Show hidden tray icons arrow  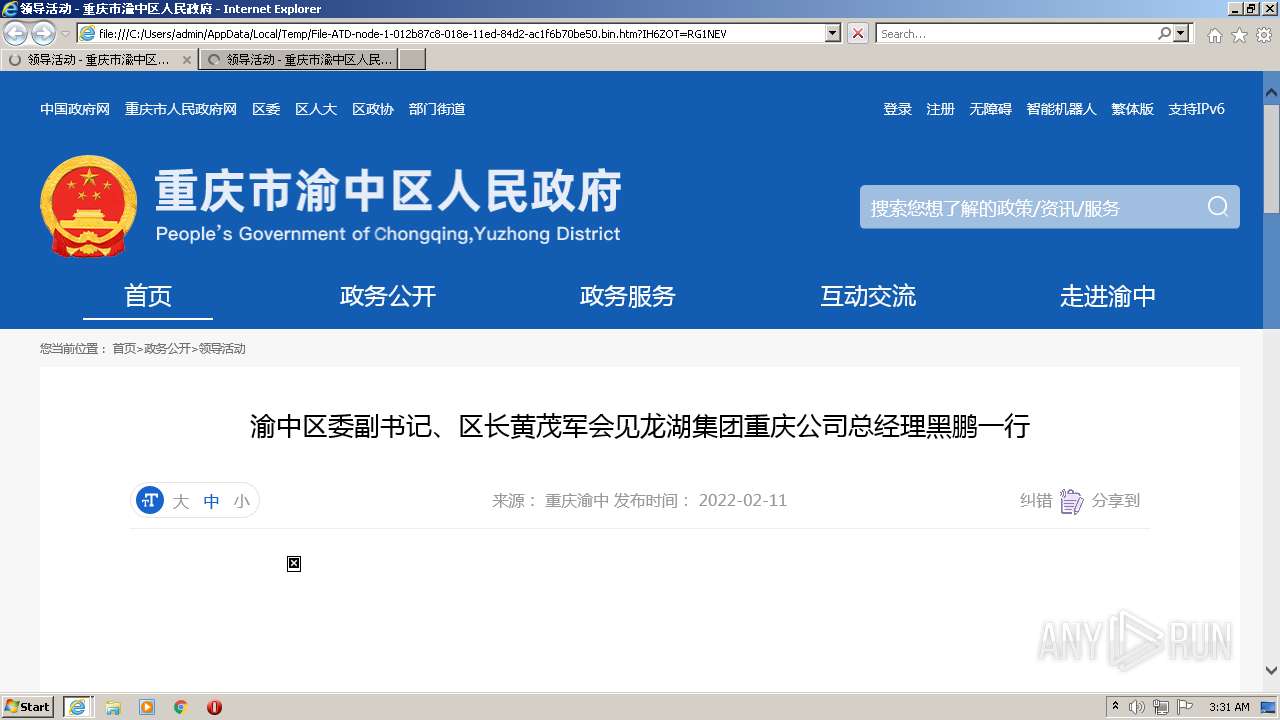(x=1115, y=707)
